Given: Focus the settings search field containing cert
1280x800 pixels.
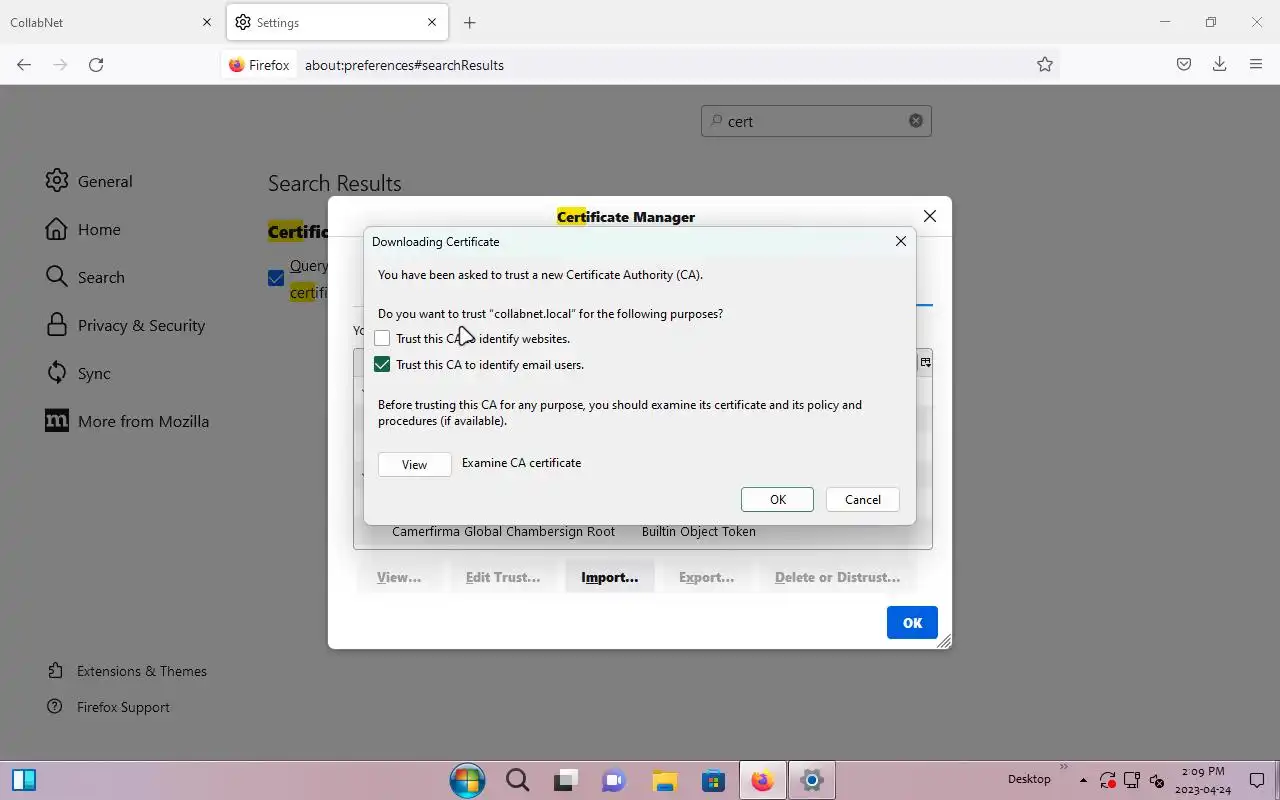Looking at the screenshot, I should 816,121.
